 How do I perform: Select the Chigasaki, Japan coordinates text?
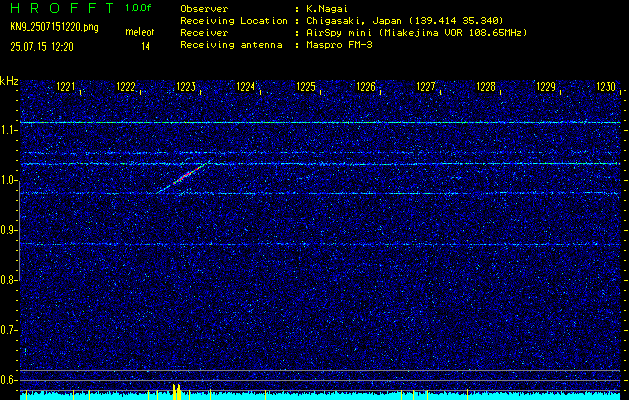pos(405,20)
